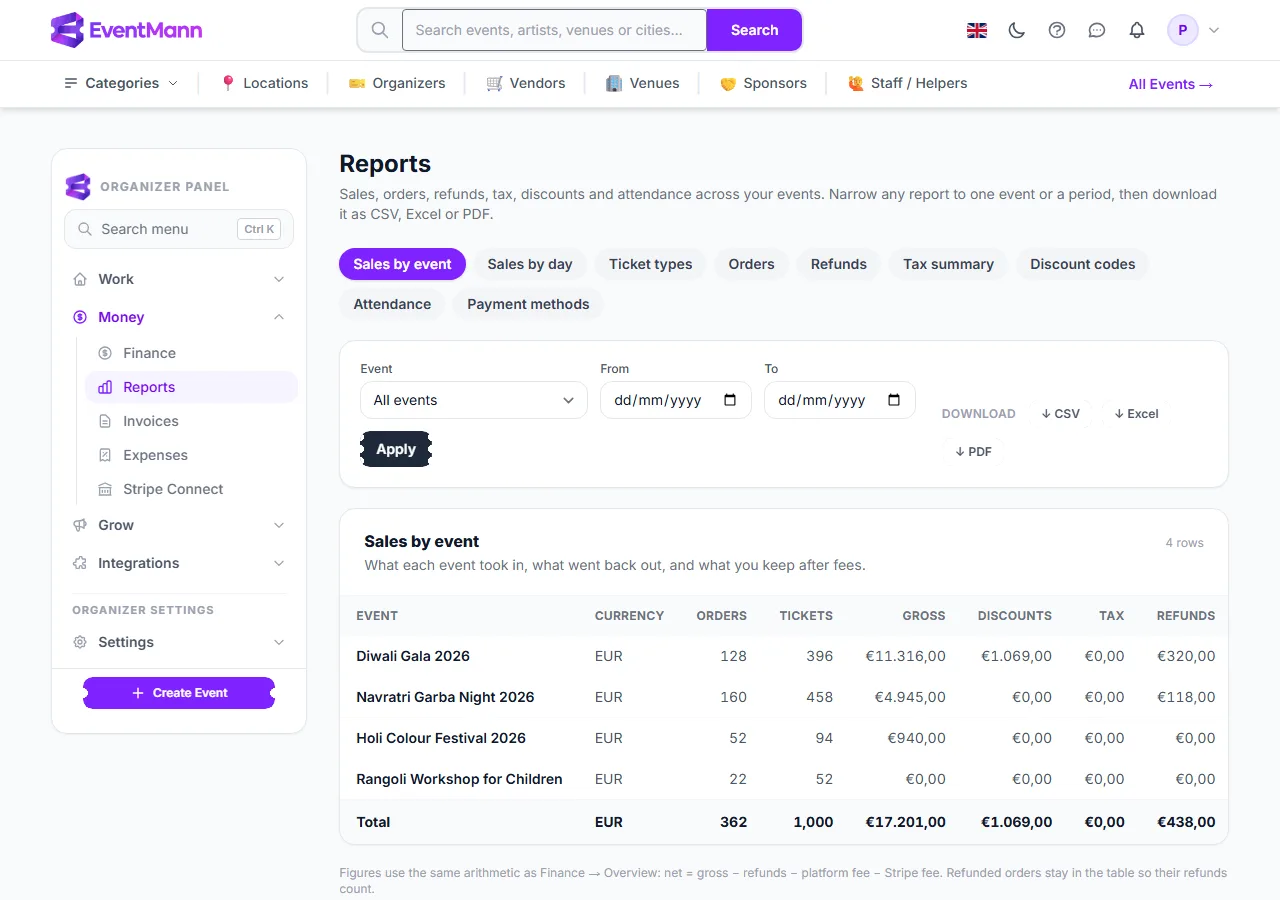
Task: Click the purple Search button
Action: pyautogui.click(x=754, y=30)
